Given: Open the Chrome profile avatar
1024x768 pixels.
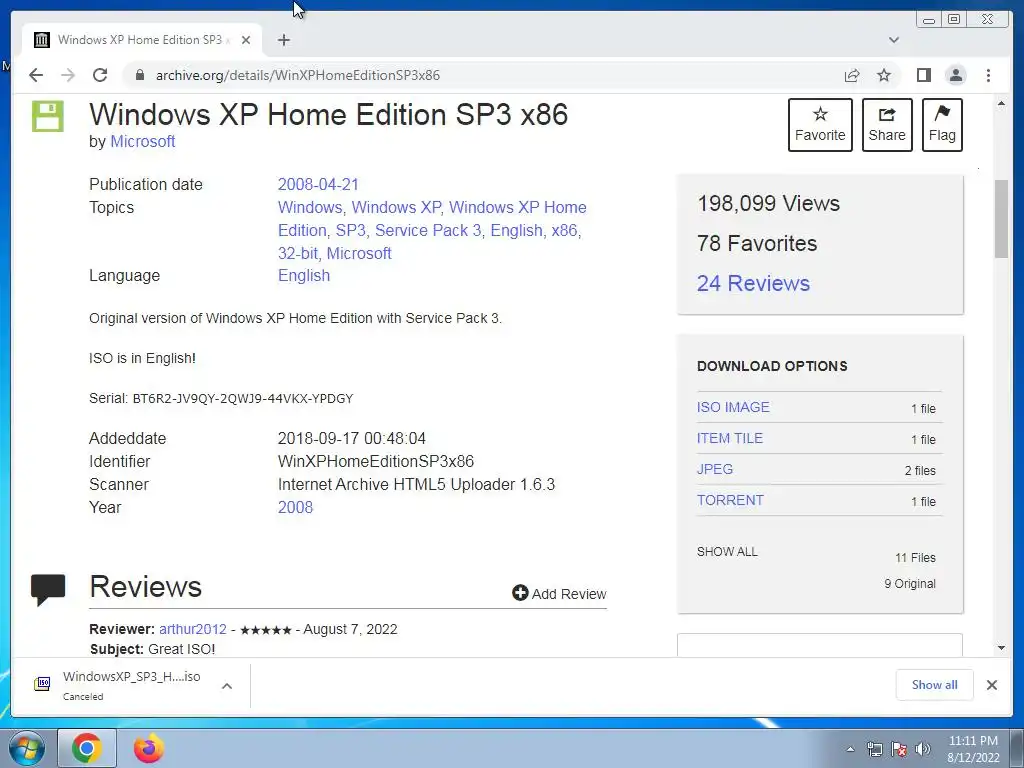Looking at the screenshot, I should pyautogui.click(x=955, y=75).
